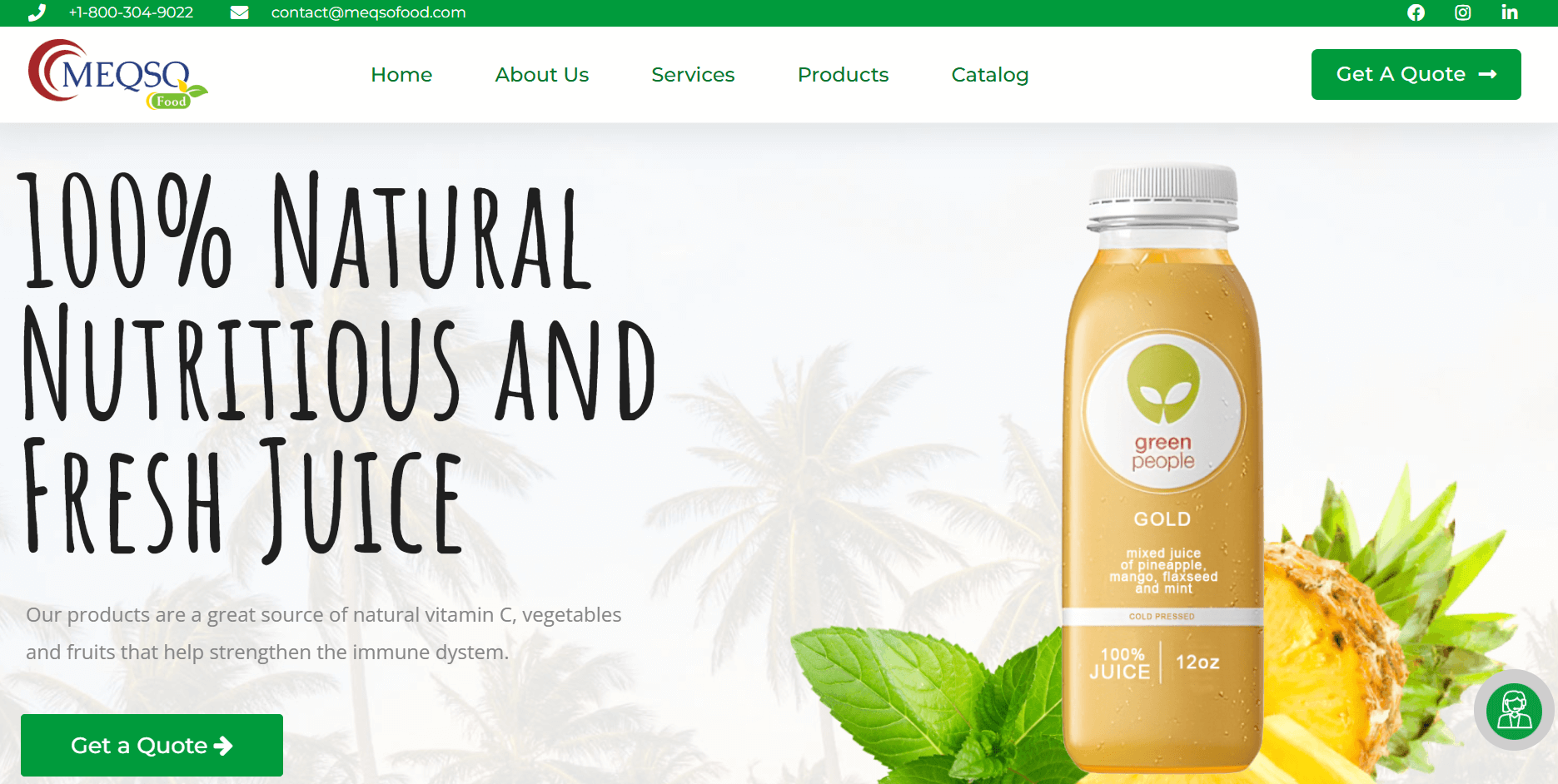
Task: Click the email envelope icon
Action: coord(239,12)
